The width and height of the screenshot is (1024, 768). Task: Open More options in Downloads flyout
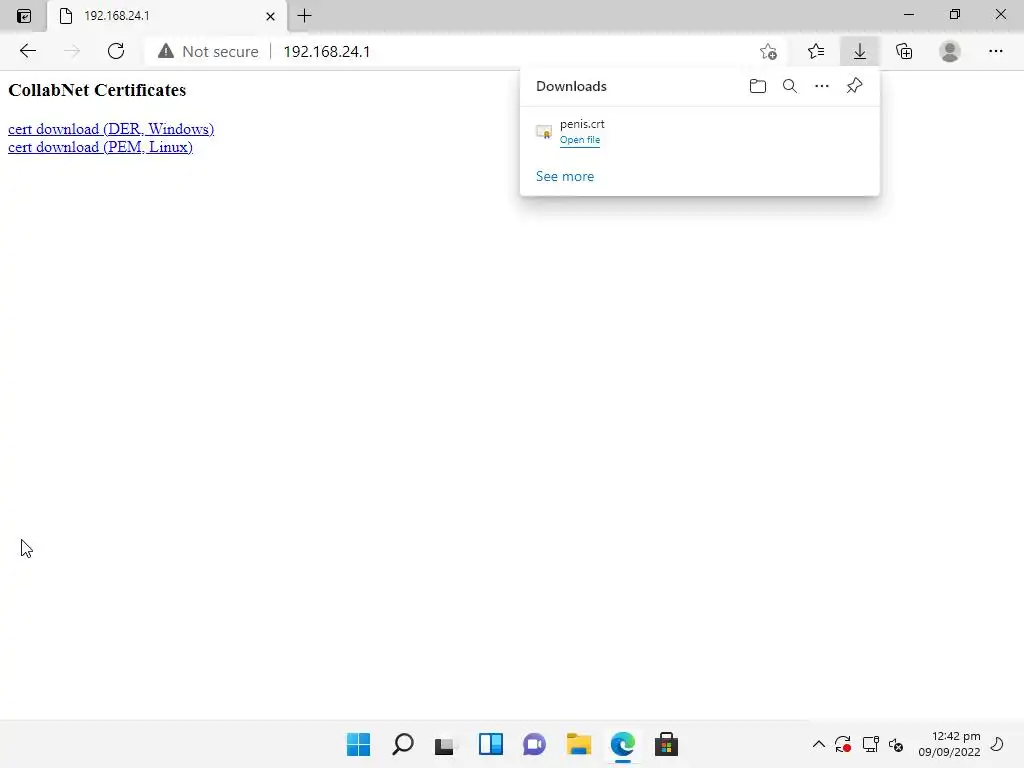click(x=822, y=86)
